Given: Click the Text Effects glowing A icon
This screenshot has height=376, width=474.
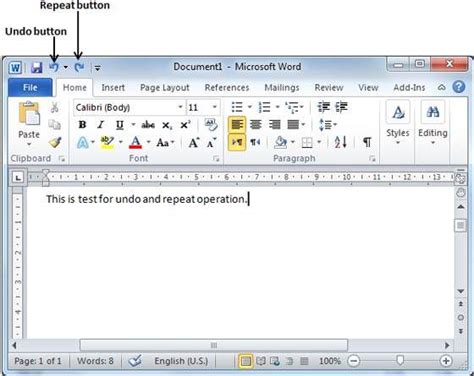Looking at the screenshot, I should point(82,143).
